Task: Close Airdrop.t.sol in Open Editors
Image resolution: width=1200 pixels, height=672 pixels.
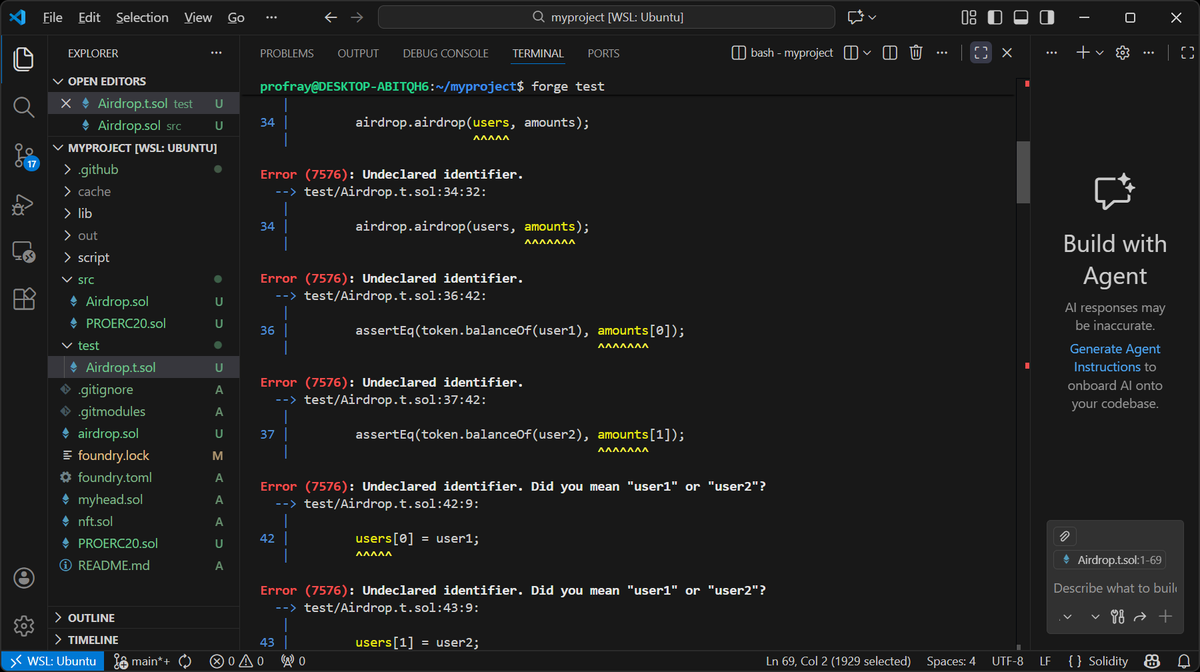Action: 66,103
